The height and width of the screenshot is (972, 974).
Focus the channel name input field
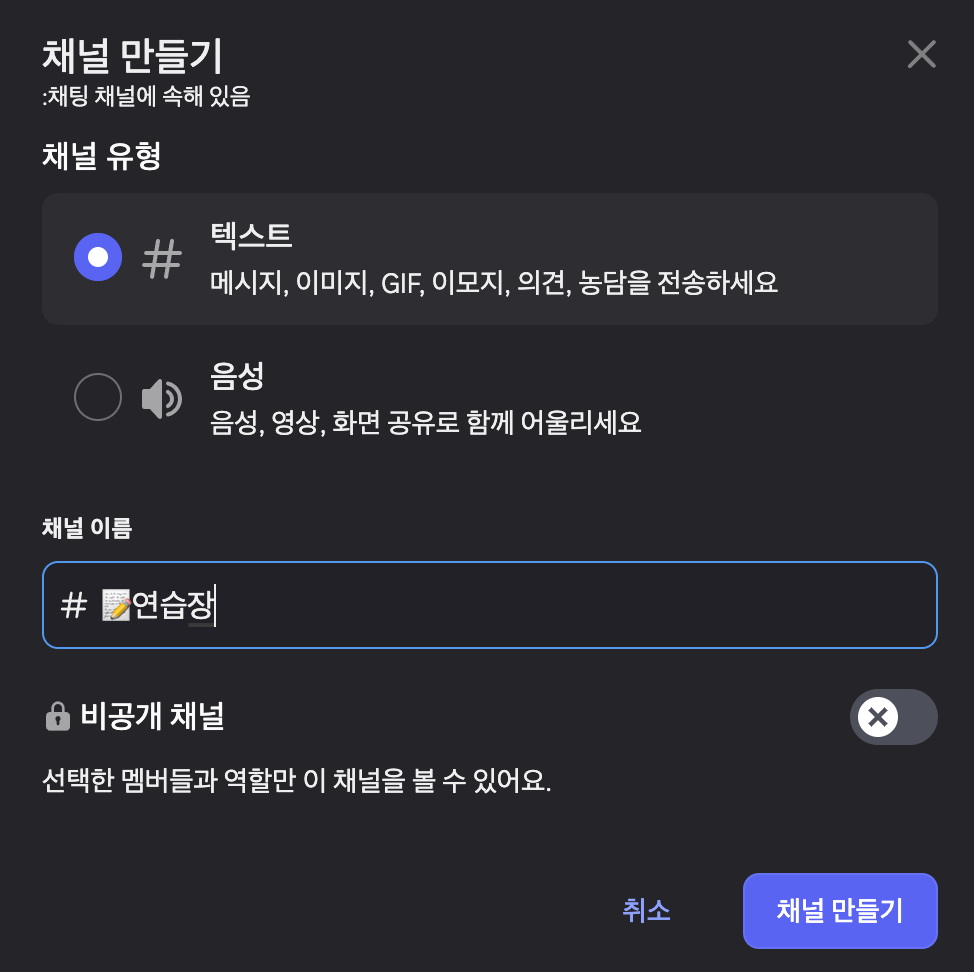[490, 604]
